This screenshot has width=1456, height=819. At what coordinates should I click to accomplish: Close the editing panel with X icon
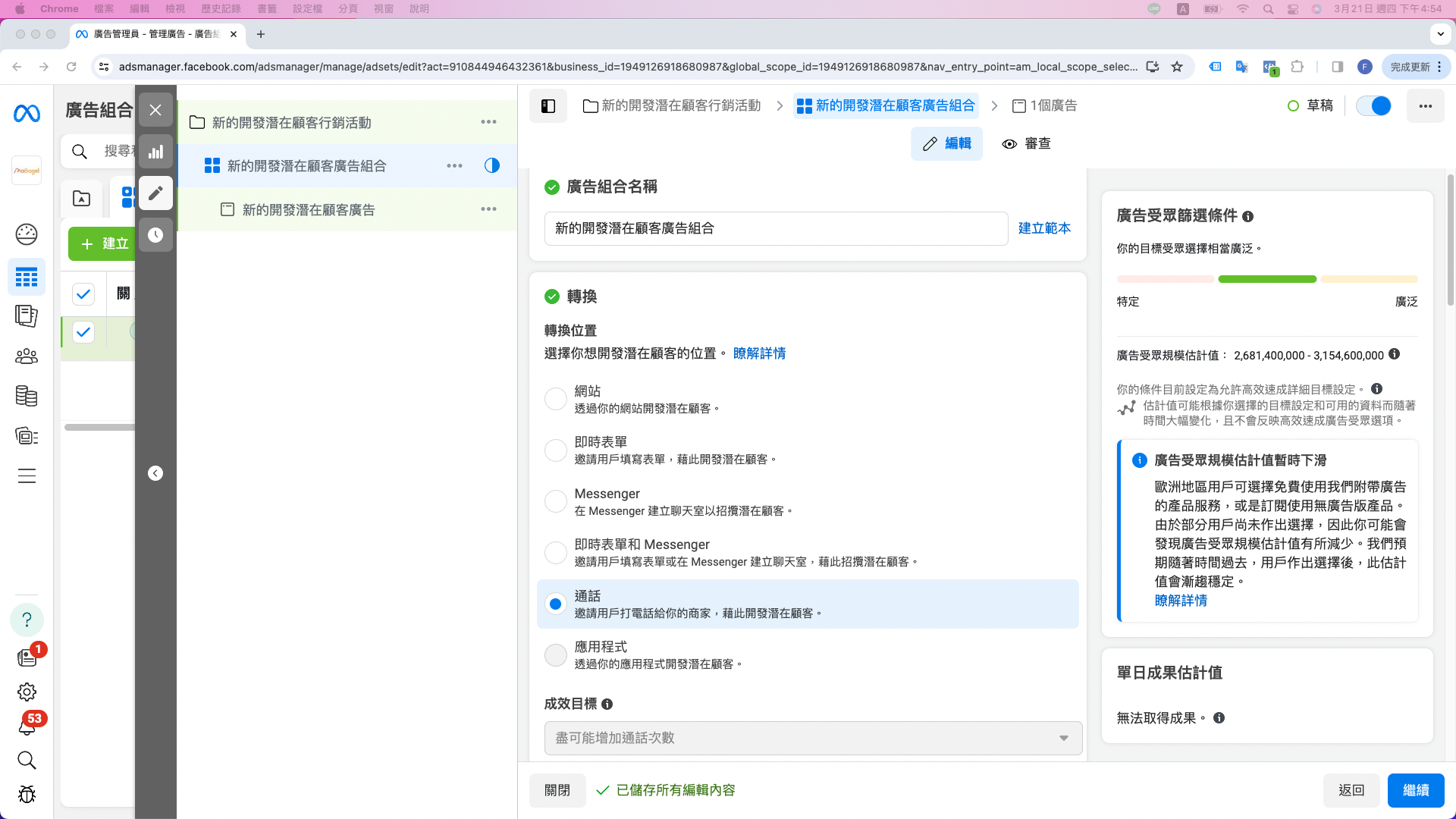click(155, 110)
